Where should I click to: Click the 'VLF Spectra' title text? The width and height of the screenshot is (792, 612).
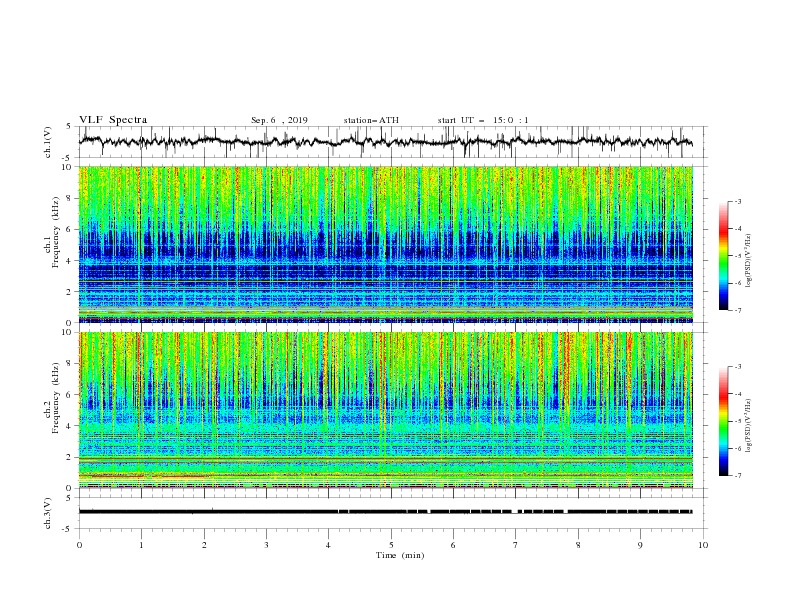113,120
